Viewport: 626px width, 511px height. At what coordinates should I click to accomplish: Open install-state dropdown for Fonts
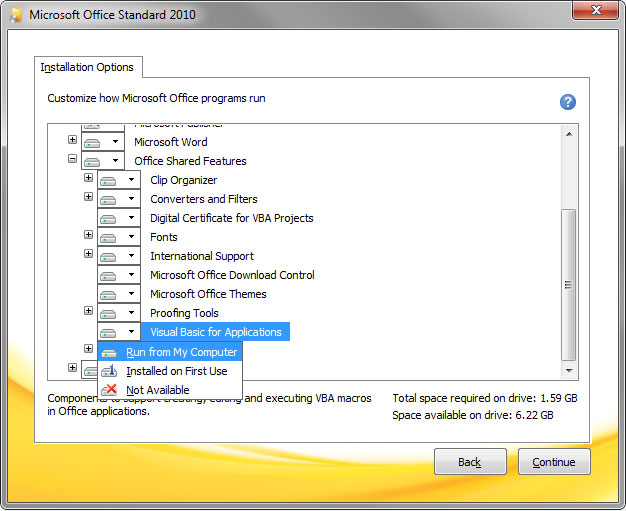click(119, 237)
